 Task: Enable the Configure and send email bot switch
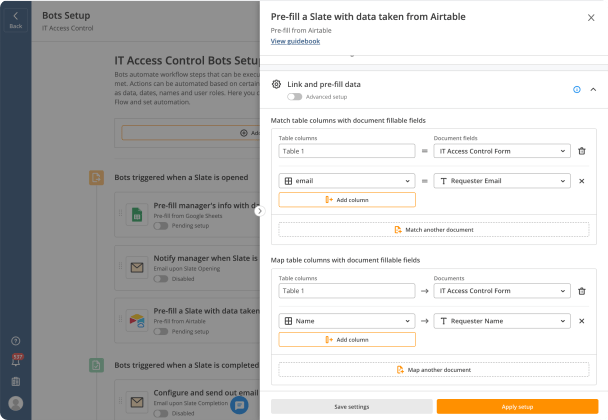161,413
